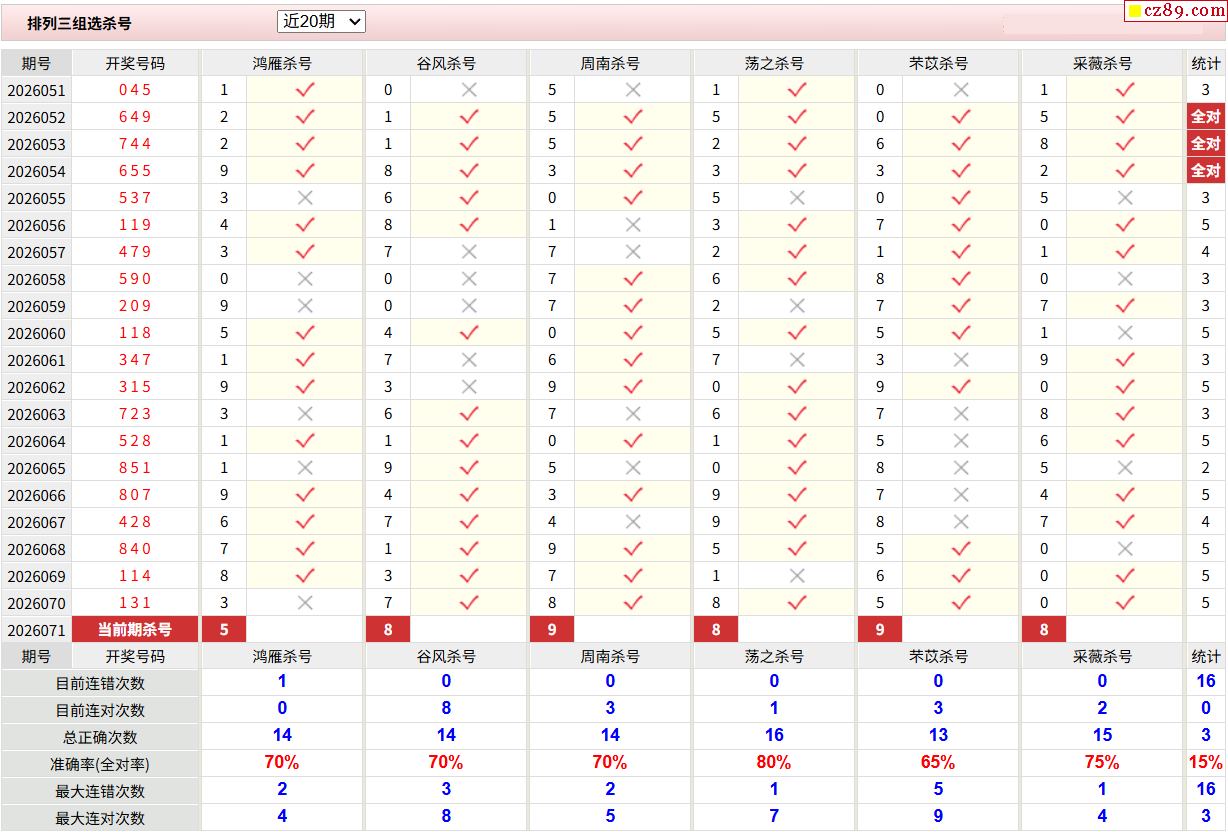Click the gray cross in 荡之杀号 for 2026061
This screenshot has width=1228, height=832.
(797, 360)
